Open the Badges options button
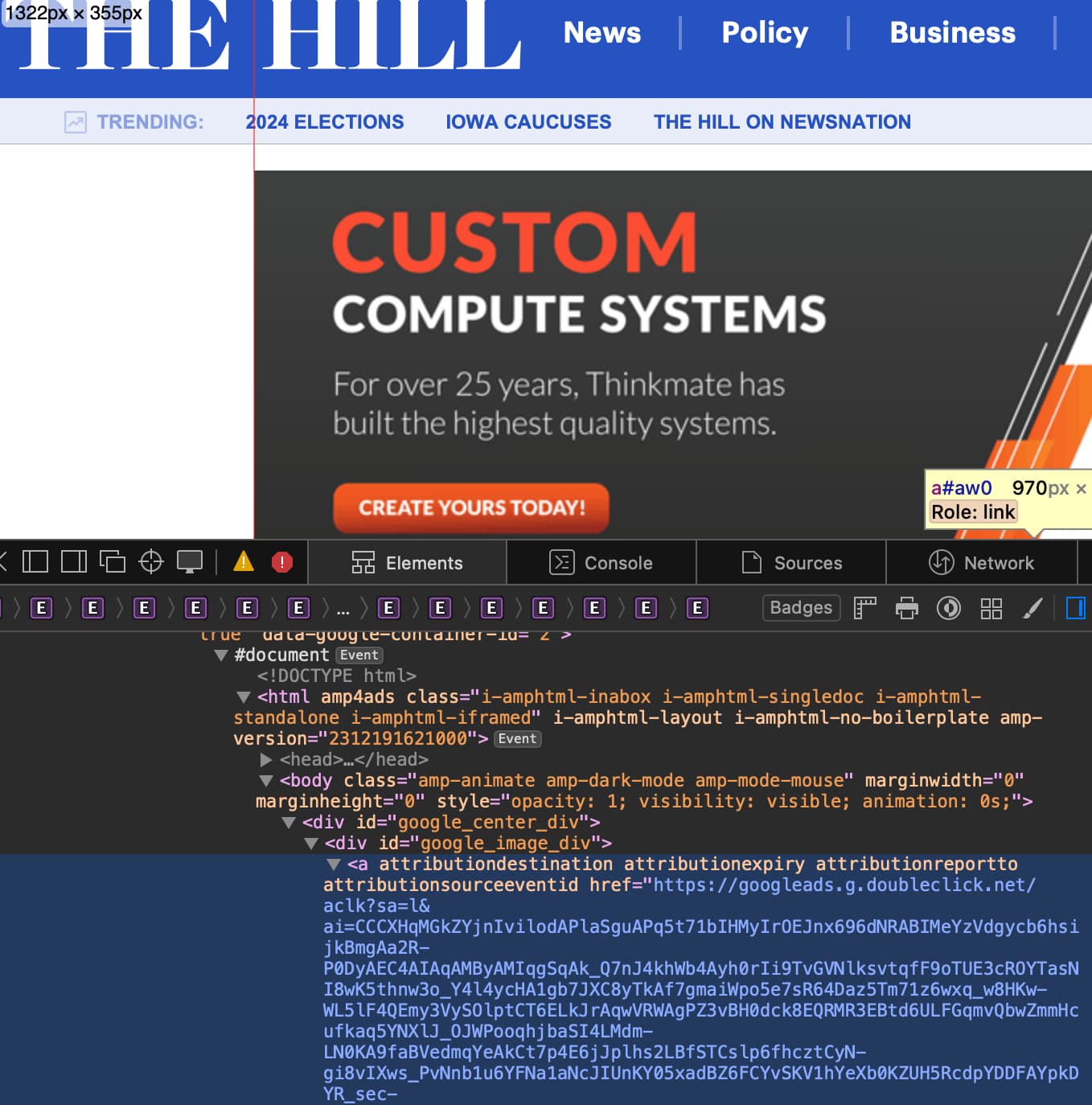This screenshot has width=1092, height=1105. [x=801, y=608]
